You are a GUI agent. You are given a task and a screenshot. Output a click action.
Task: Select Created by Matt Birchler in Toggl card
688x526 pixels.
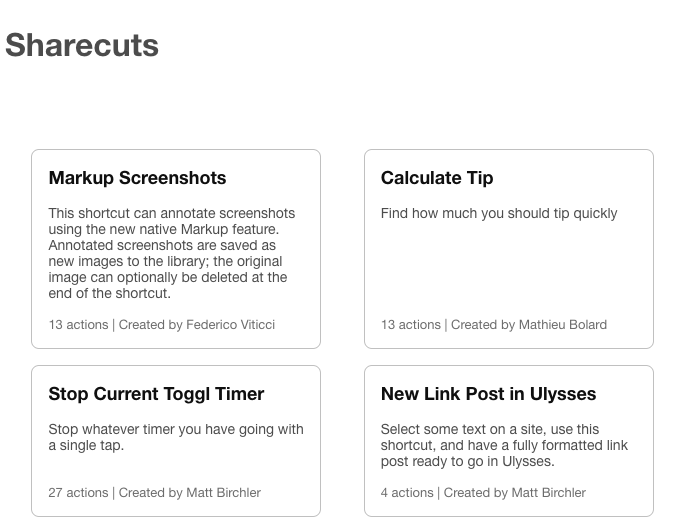(x=190, y=493)
